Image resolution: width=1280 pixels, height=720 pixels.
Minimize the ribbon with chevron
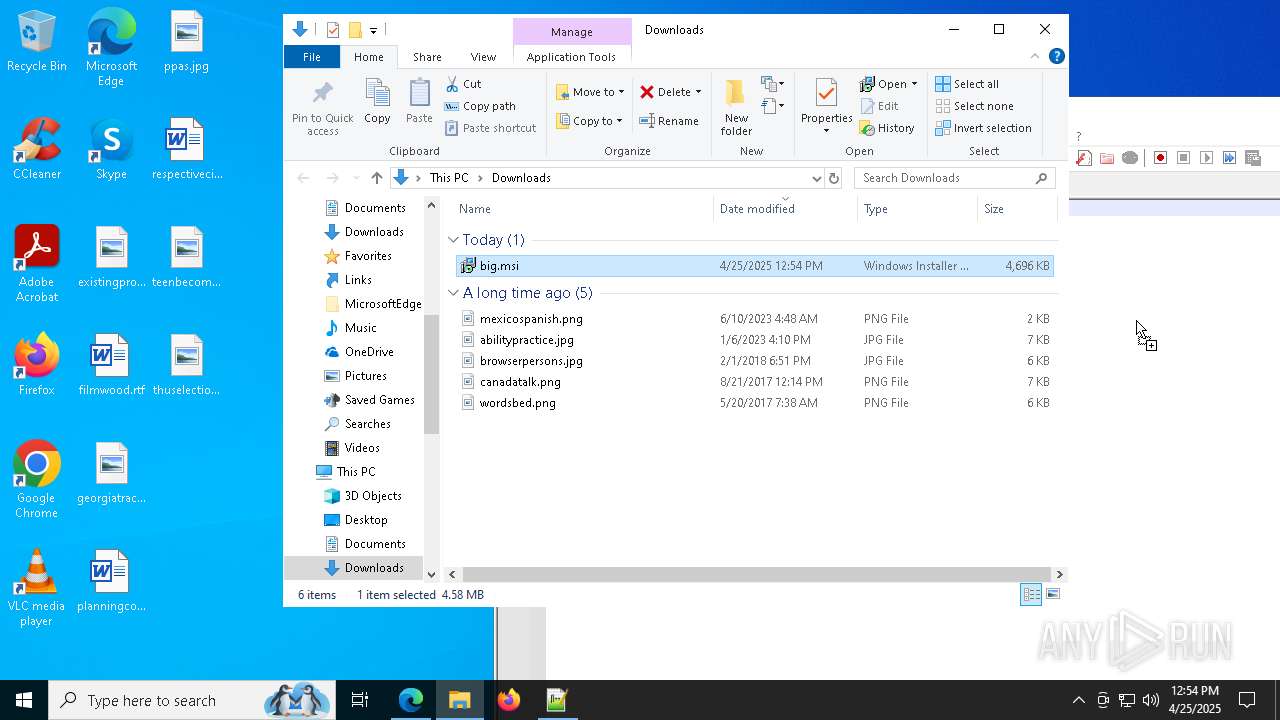[x=1035, y=56]
